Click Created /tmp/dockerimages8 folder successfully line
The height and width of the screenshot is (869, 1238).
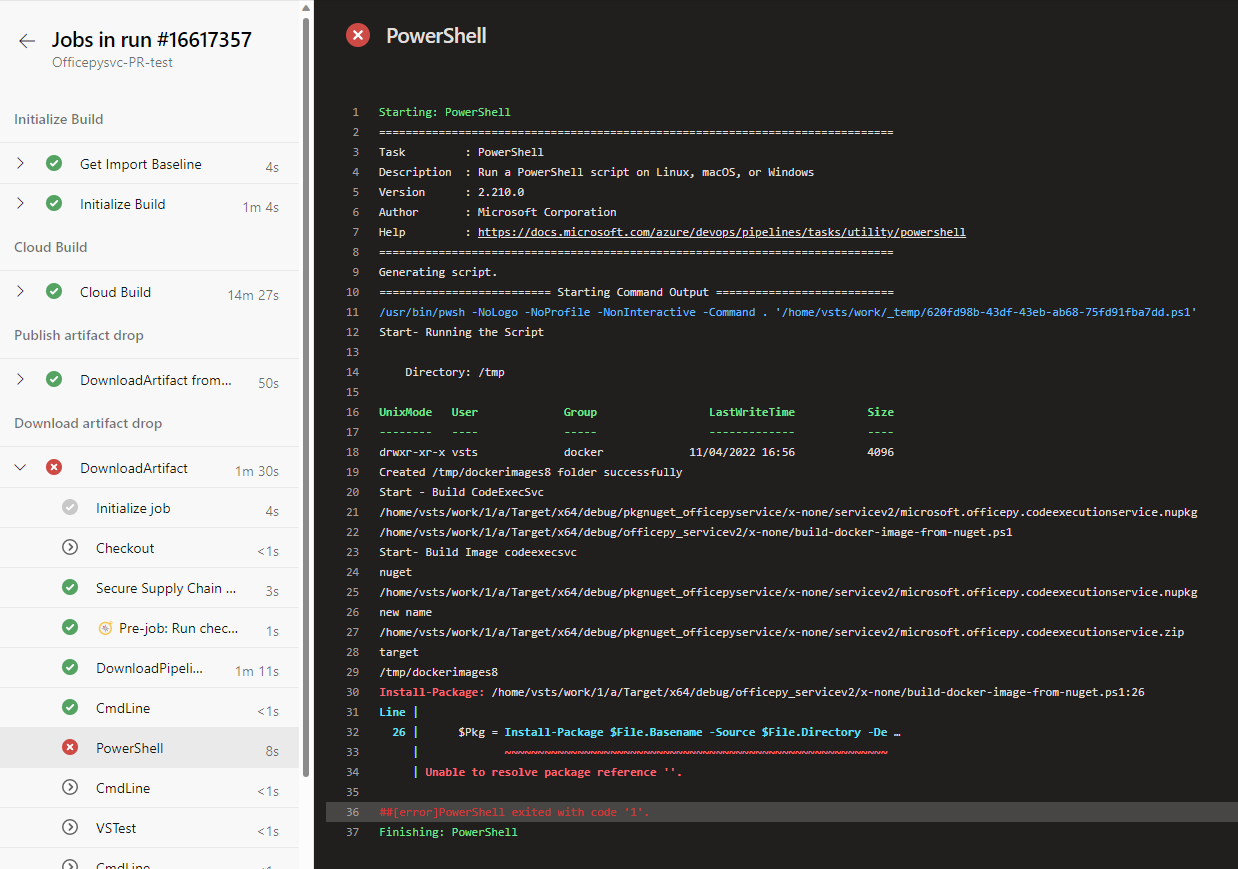531,472
